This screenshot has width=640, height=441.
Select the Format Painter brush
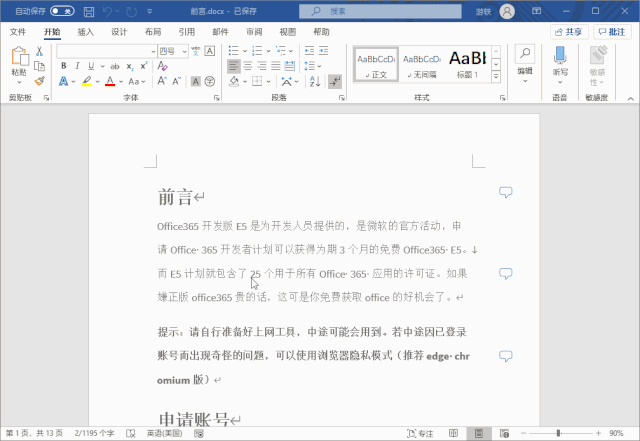(x=39, y=81)
